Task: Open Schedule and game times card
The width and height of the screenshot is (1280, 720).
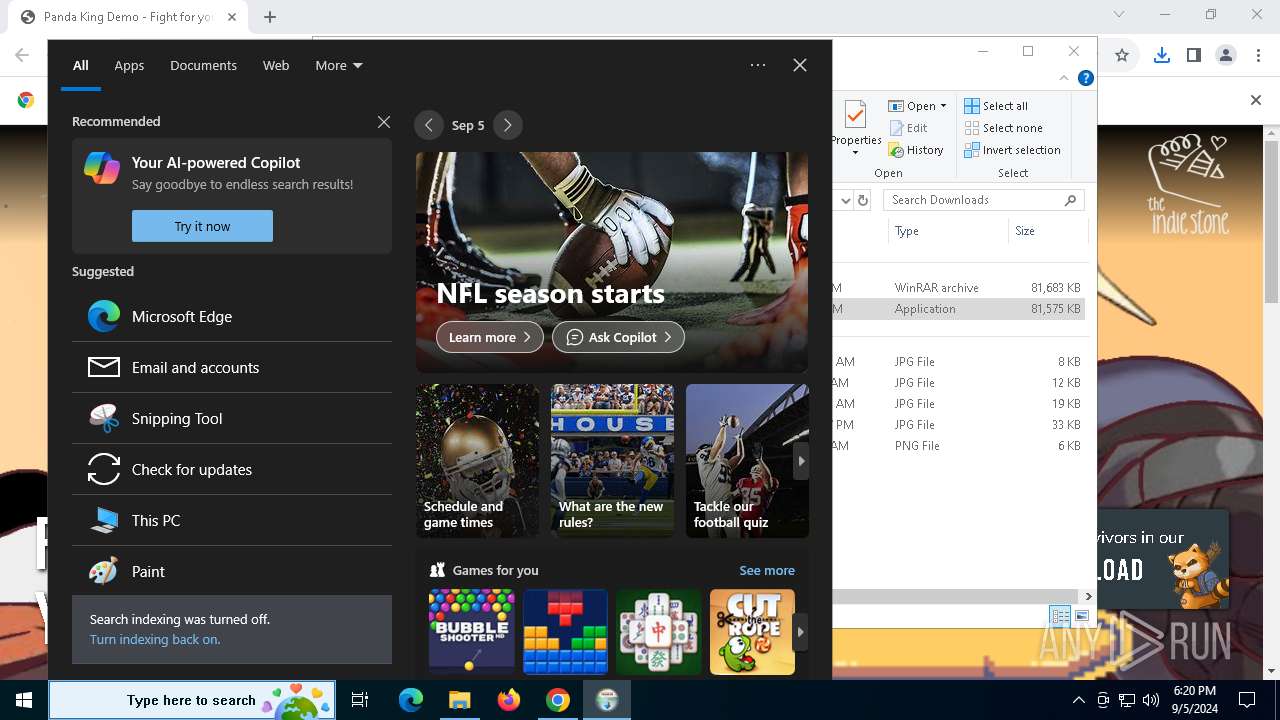Action: coord(477,461)
